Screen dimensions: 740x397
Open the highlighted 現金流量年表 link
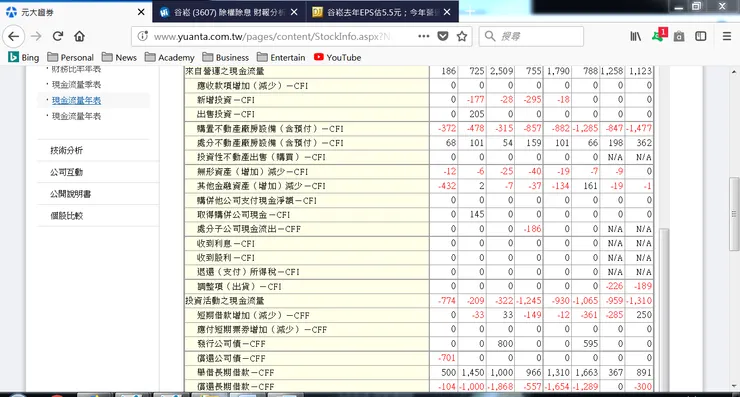click(76, 100)
